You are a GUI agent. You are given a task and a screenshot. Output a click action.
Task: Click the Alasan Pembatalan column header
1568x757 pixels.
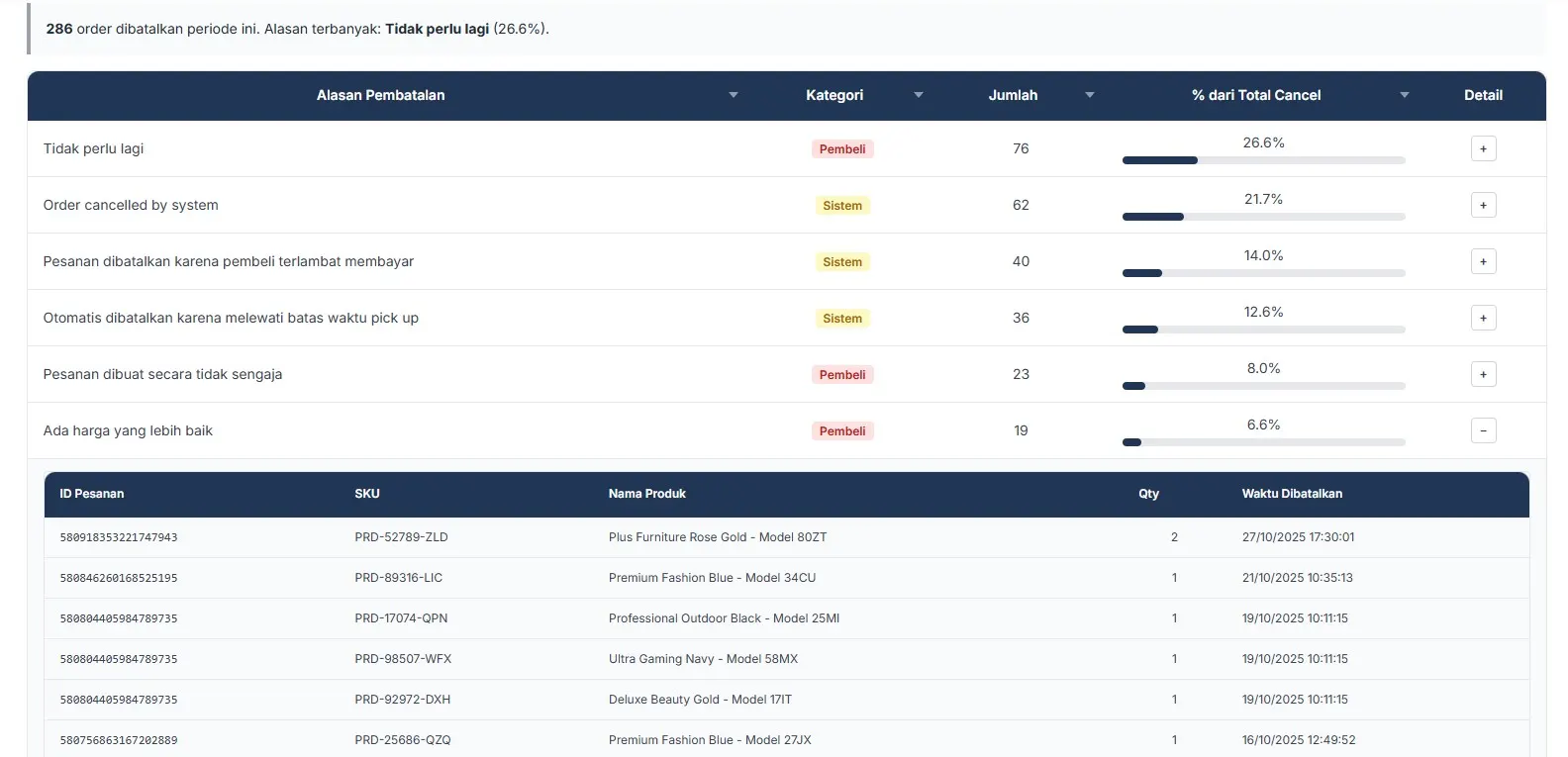[380, 95]
